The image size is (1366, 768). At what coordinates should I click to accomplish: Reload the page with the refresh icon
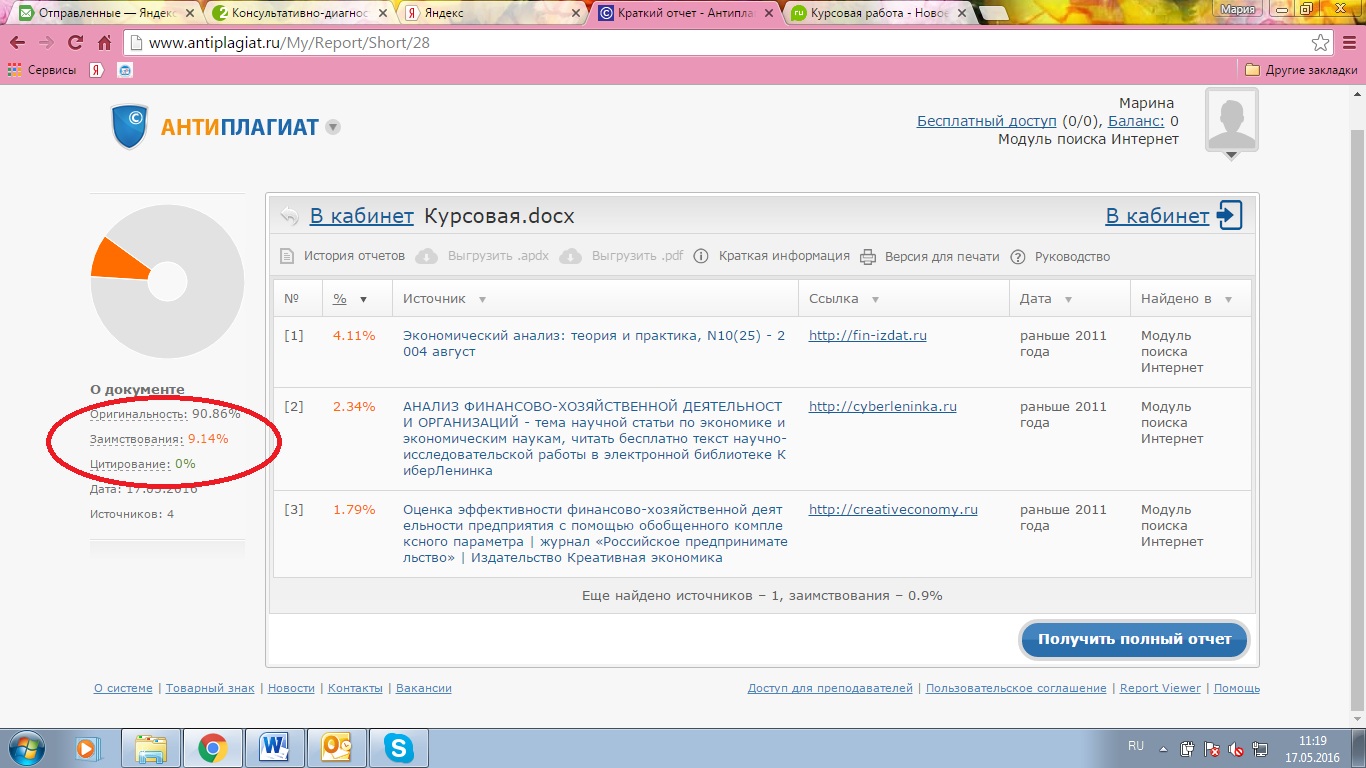pos(75,43)
